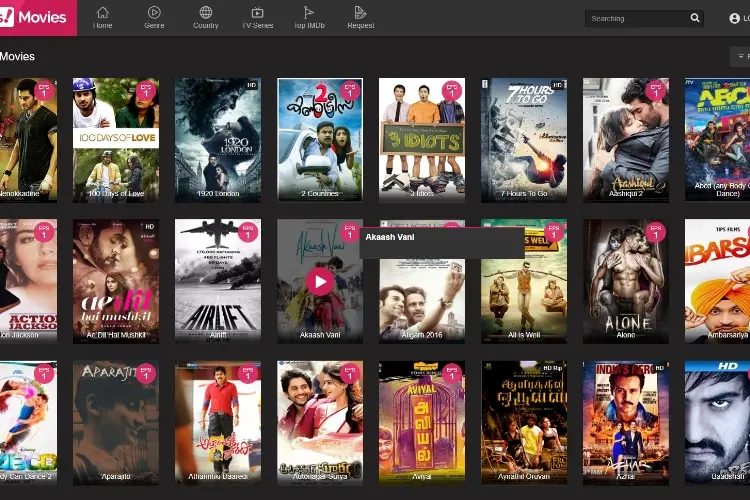Open the Azhar movie poster
The image size is (750, 500).
626,423
